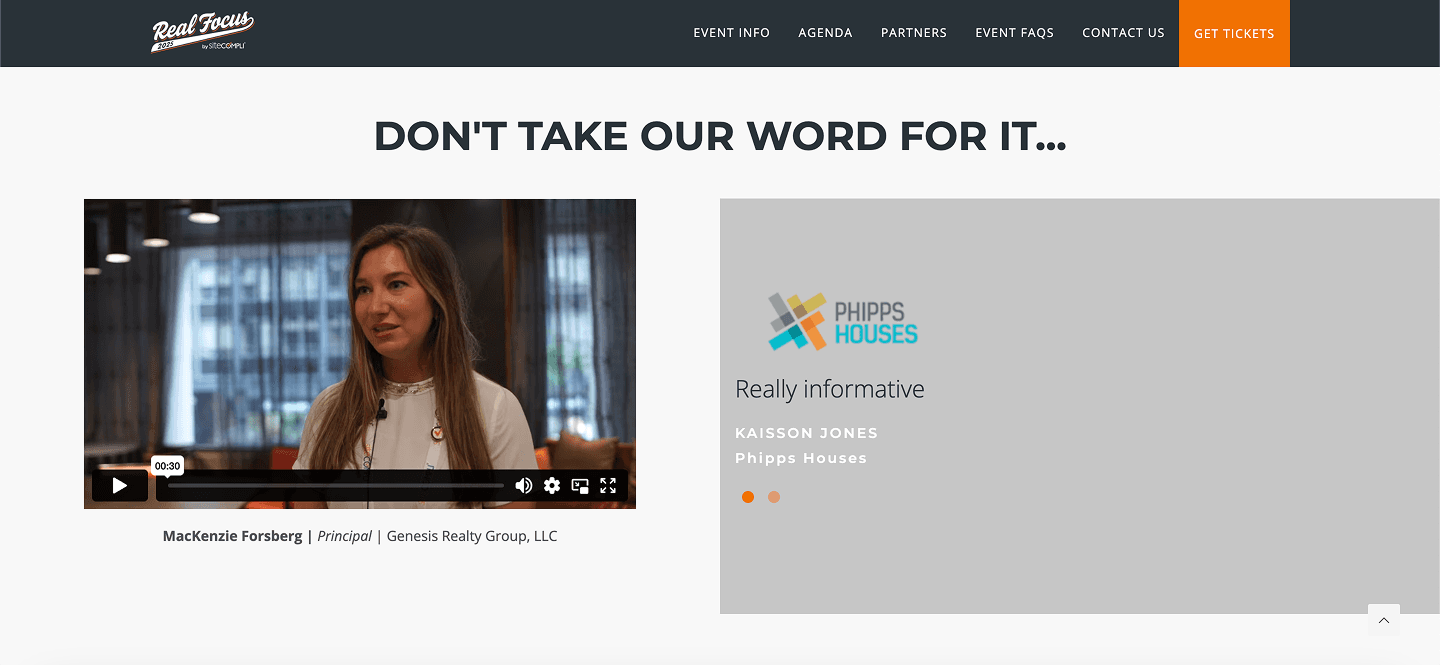Open the Contact Us link

coord(1123,33)
